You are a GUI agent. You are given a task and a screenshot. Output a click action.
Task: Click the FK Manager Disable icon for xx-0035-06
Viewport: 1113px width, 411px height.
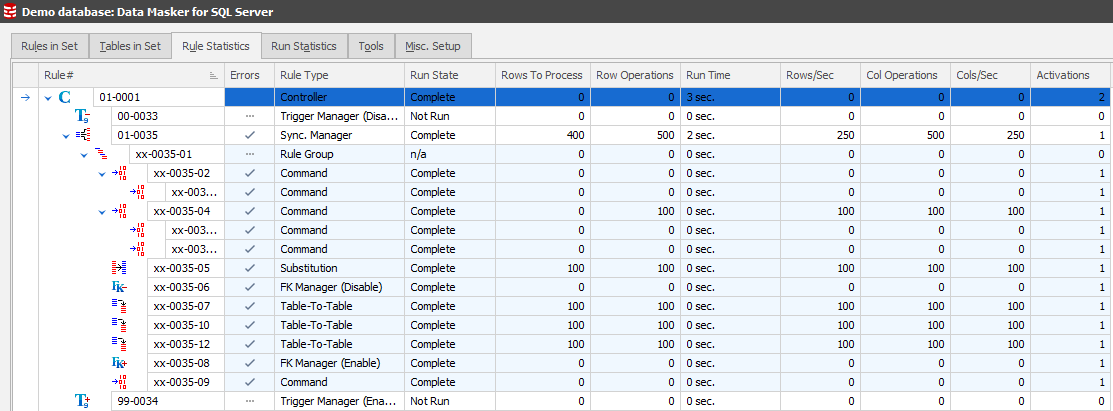click(119, 287)
